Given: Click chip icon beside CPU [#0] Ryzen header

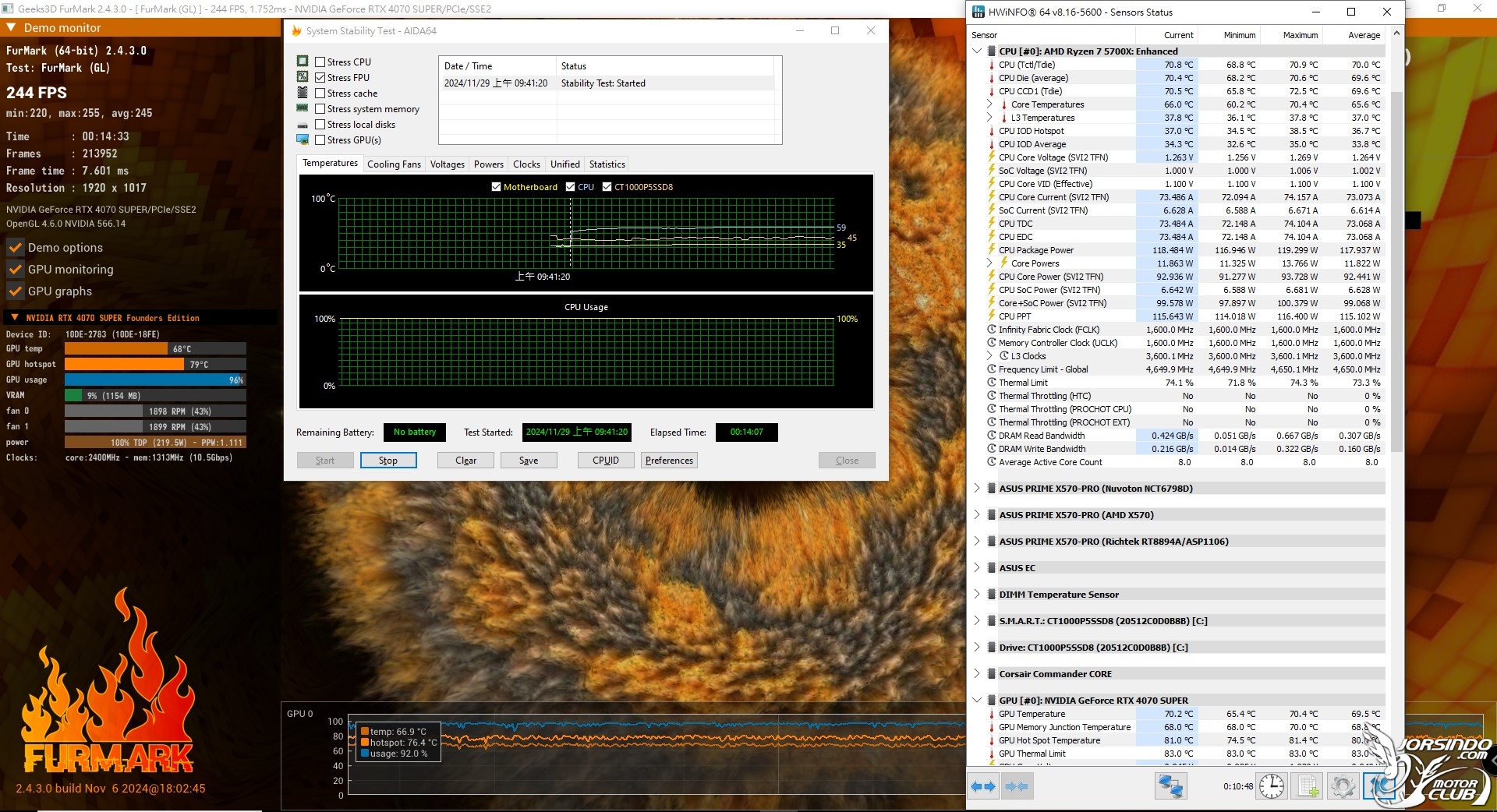Looking at the screenshot, I should pyautogui.click(x=991, y=51).
